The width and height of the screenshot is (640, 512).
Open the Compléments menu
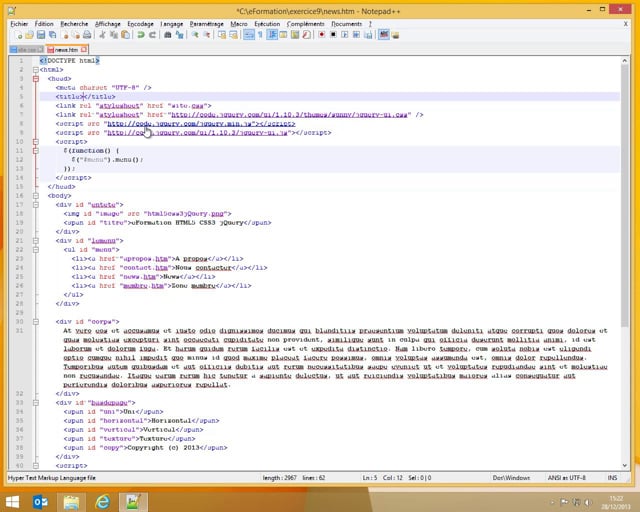point(305,24)
